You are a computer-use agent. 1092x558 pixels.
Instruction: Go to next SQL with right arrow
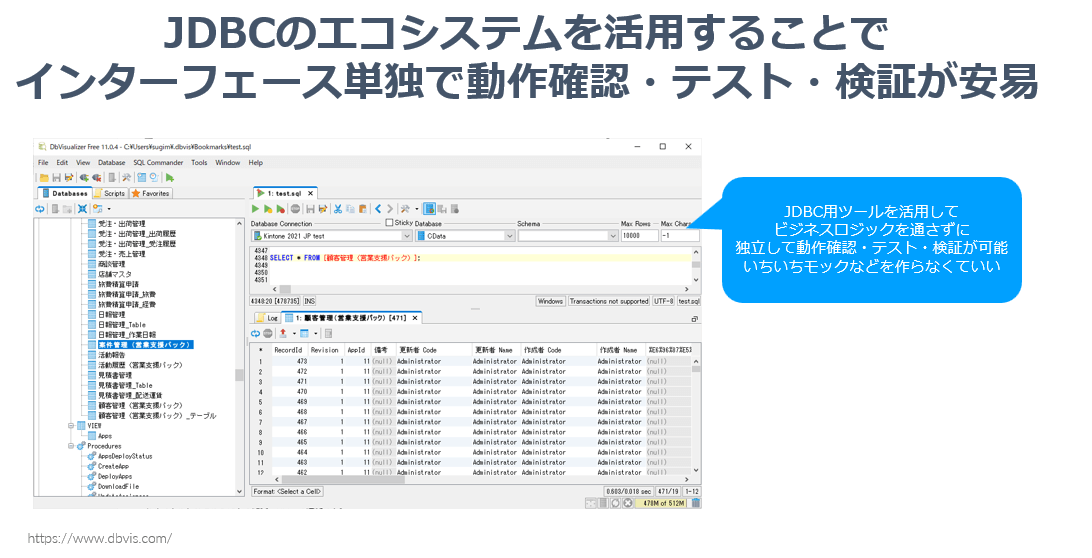pos(390,208)
